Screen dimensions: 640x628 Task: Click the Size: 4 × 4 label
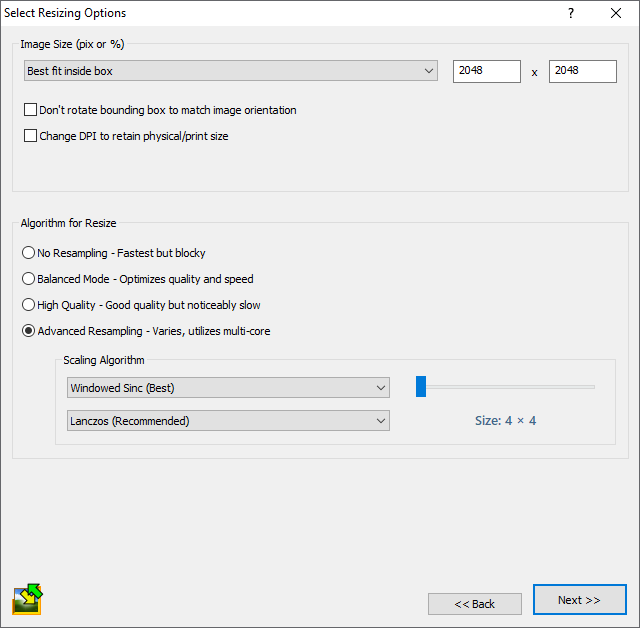pyautogui.click(x=505, y=421)
